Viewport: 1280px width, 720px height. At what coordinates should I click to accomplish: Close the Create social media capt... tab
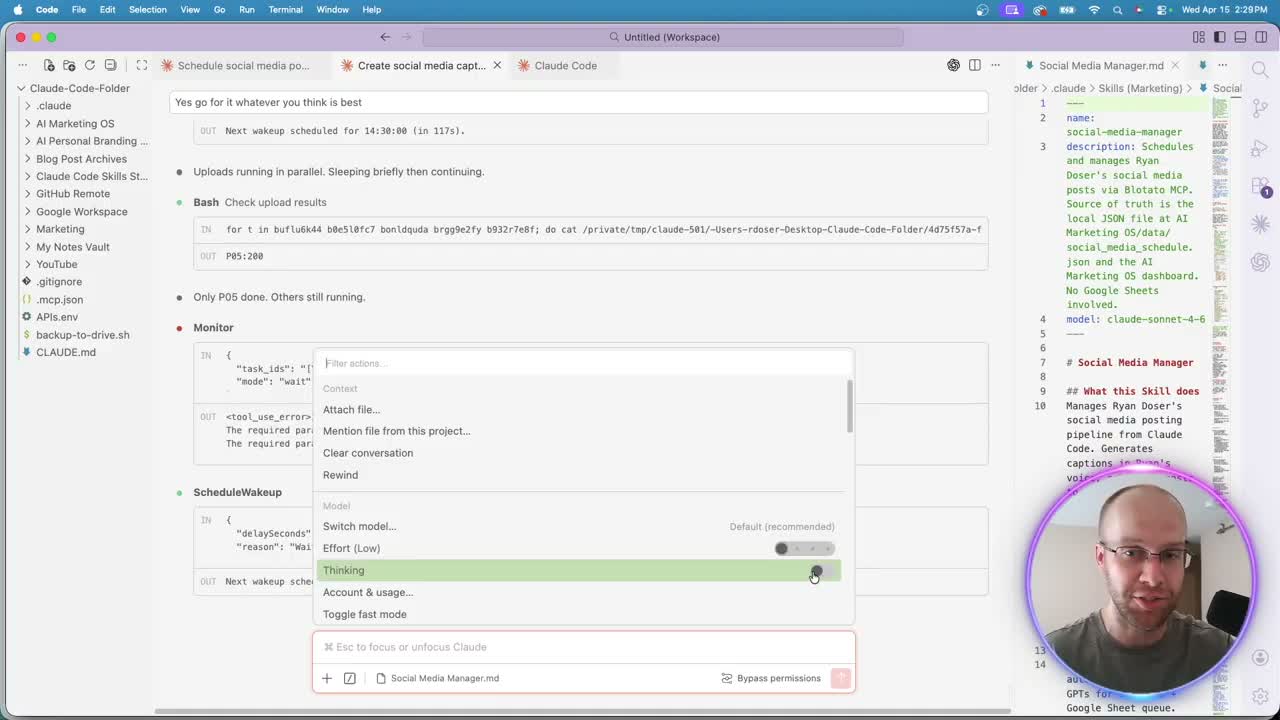tap(497, 65)
